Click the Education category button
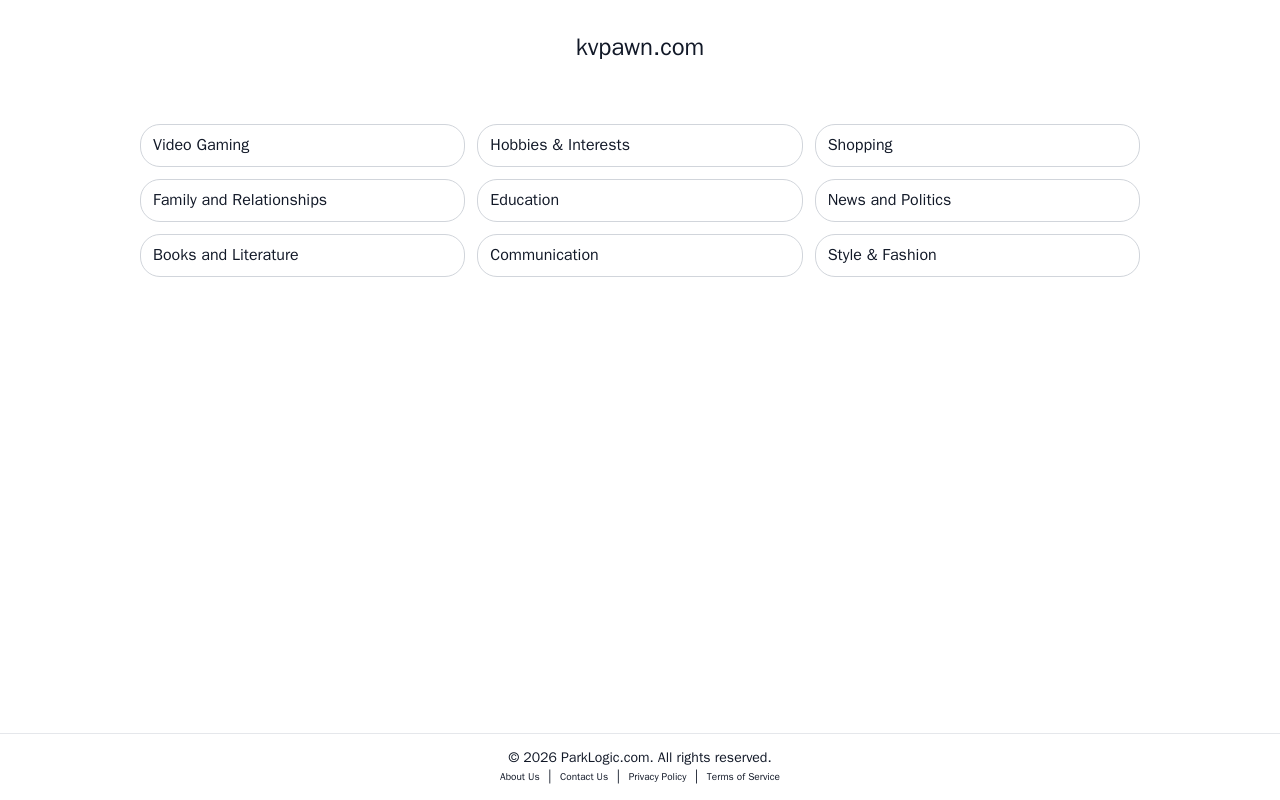Image resolution: width=1280 pixels, height=800 pixels. point(640,200)
